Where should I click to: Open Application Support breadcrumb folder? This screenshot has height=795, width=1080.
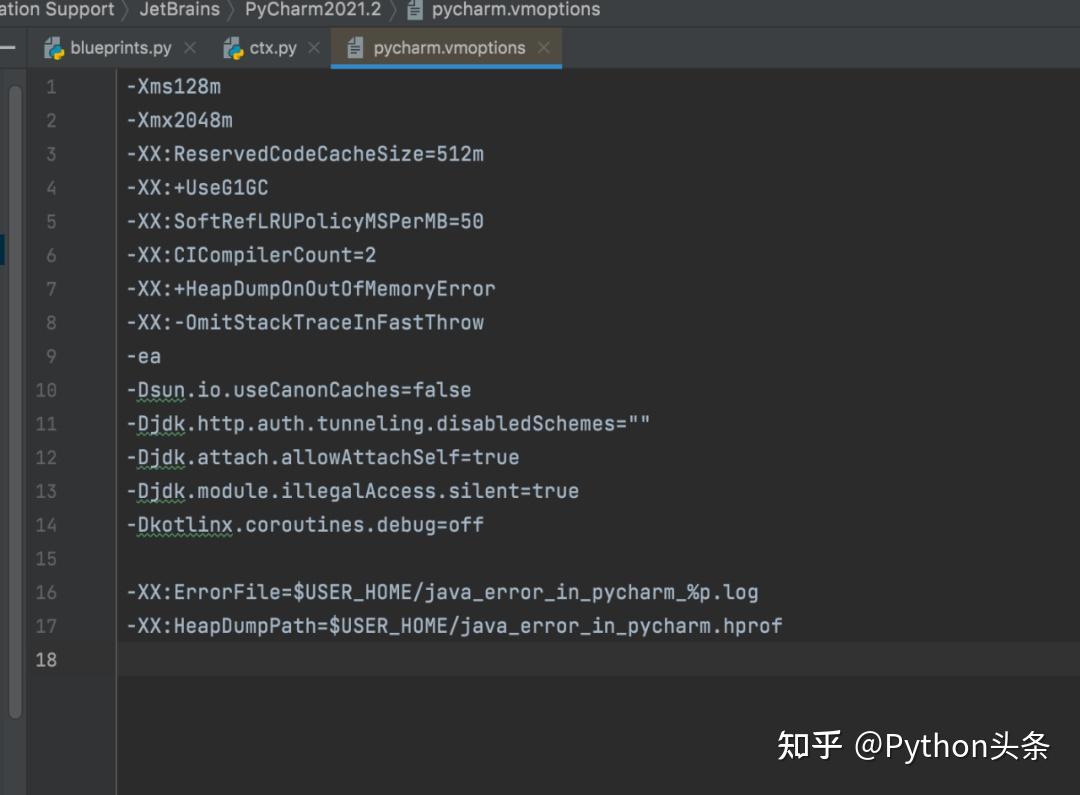pyautogui.click(x=57, y=9)
